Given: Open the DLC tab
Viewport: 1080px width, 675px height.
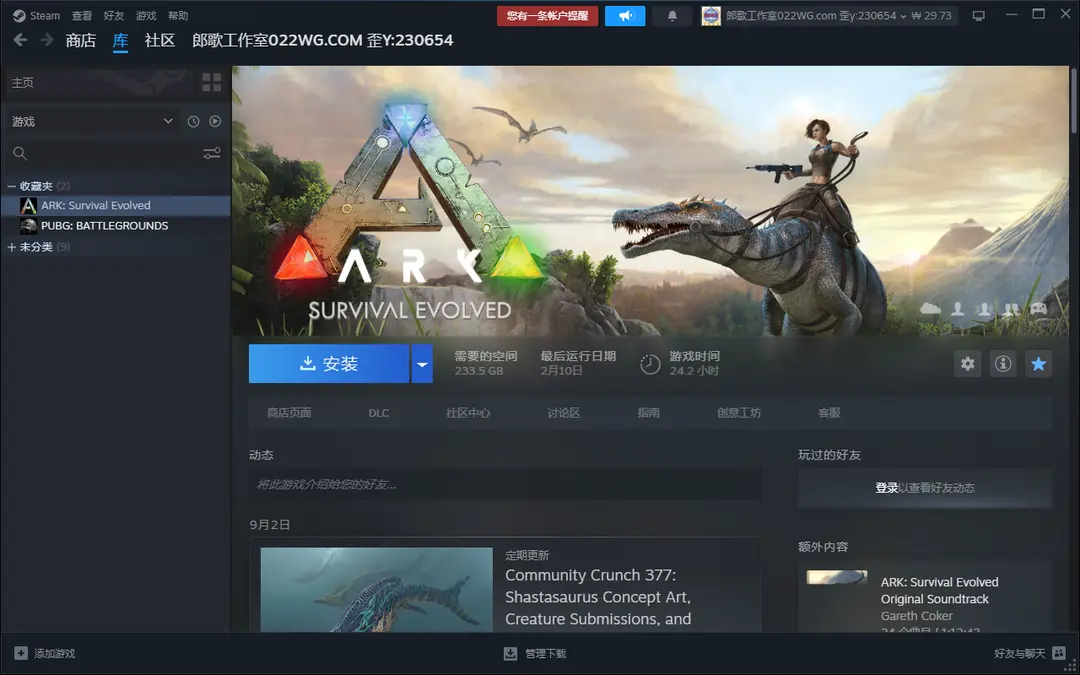Looking at the screenshot, I should tap(379, 413).
